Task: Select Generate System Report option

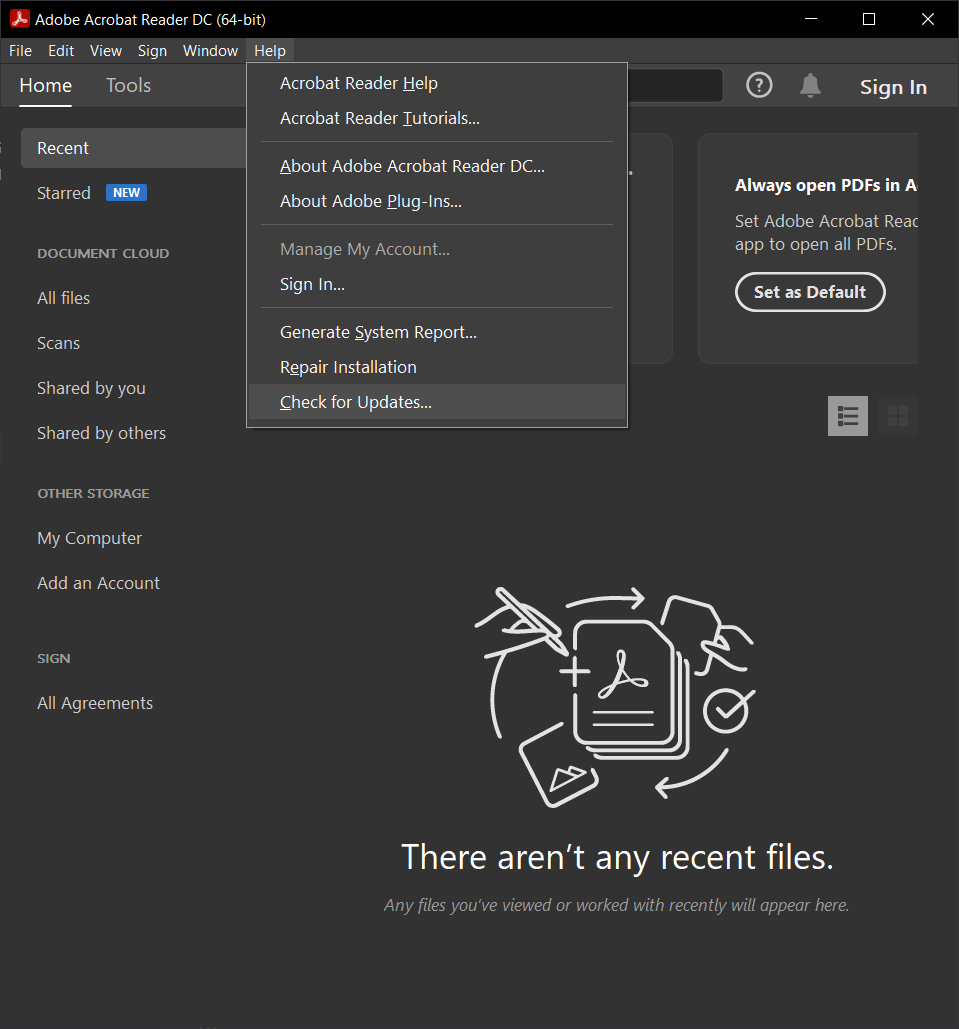Action: (x=377, y=331)
